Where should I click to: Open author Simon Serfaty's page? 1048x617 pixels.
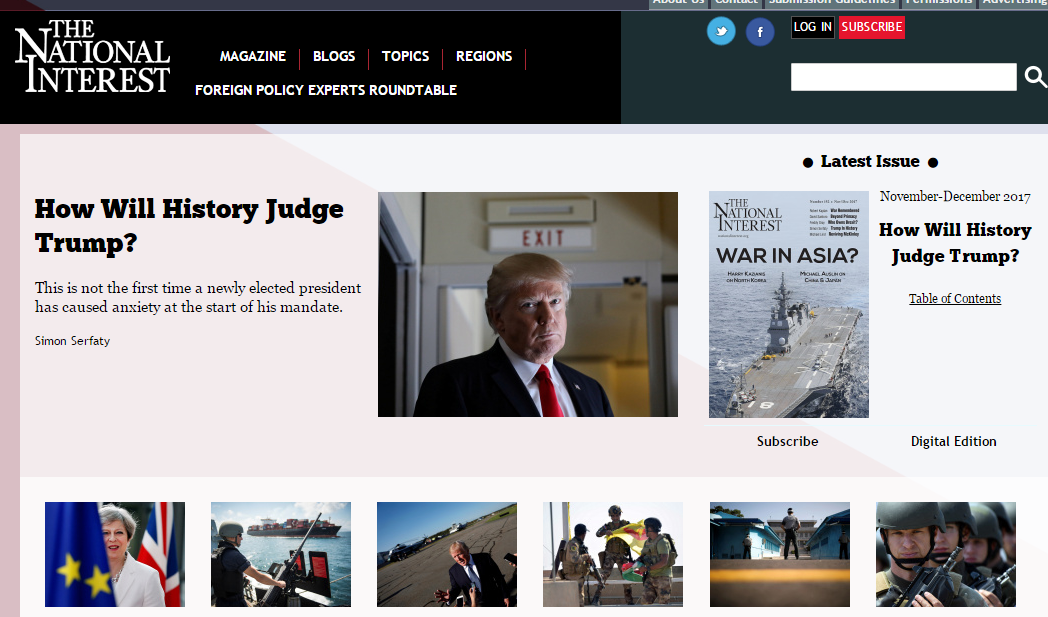click(72, 341)
